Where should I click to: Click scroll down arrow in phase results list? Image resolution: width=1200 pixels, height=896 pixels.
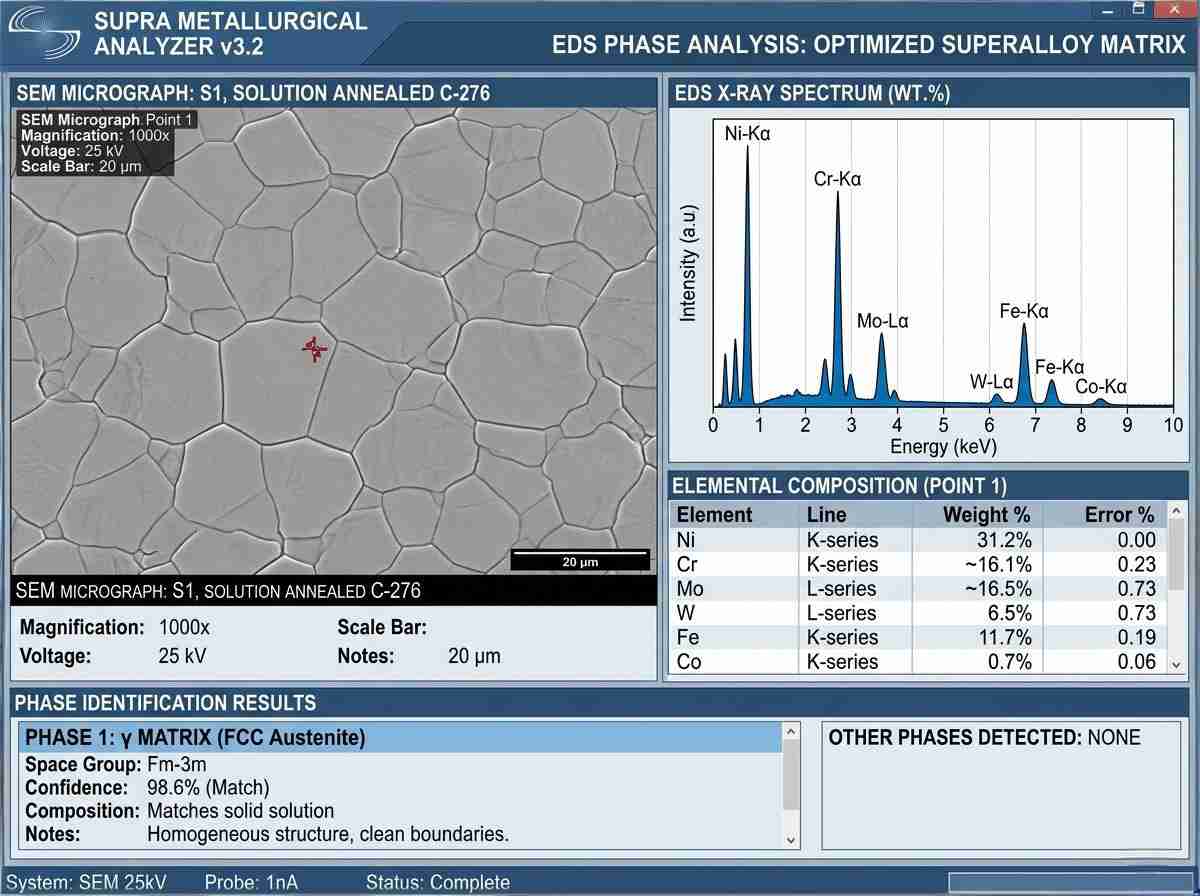coord(791,840)
